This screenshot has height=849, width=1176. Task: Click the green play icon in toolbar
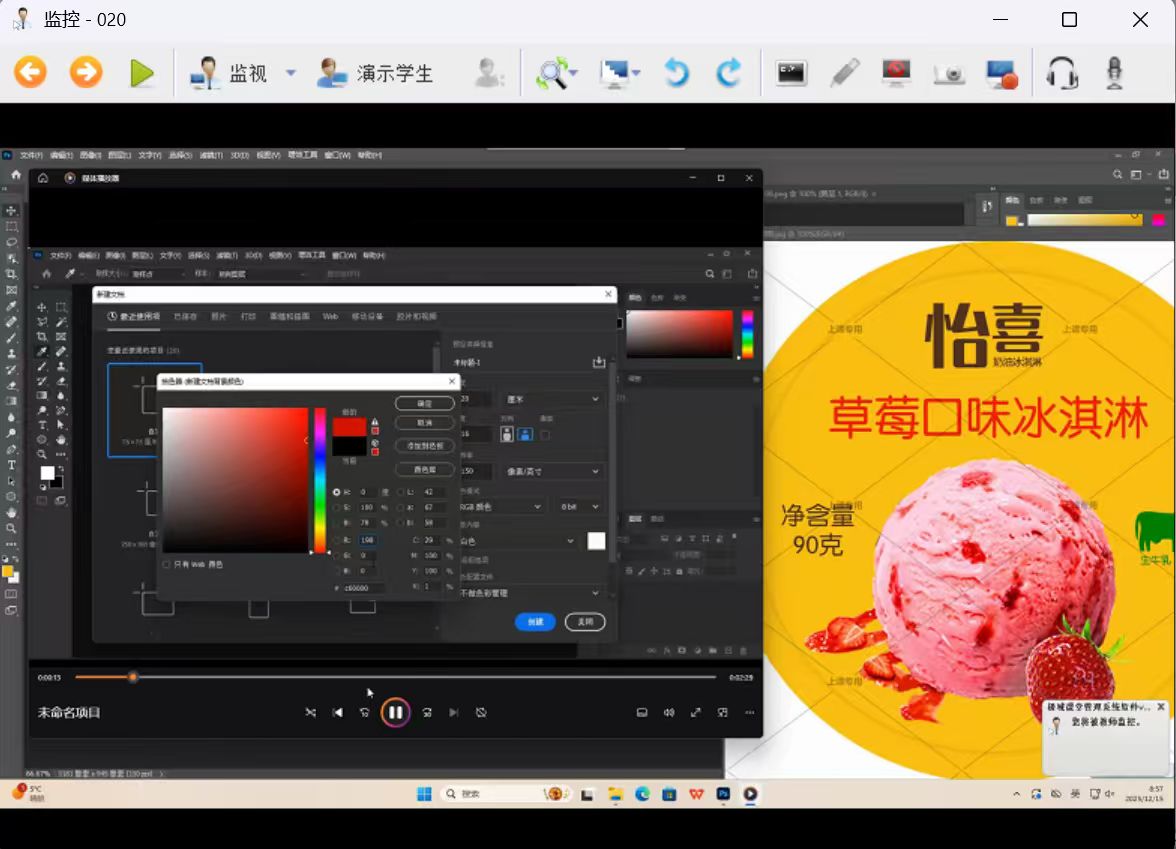pyautogui.click(x=142, y=72)
